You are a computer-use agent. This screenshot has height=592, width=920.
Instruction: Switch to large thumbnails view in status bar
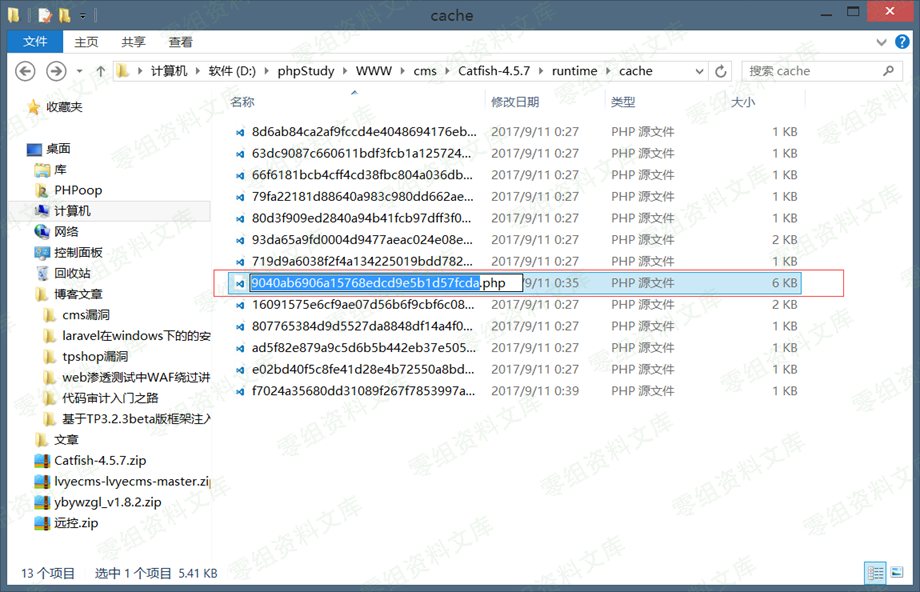[898, 573]
